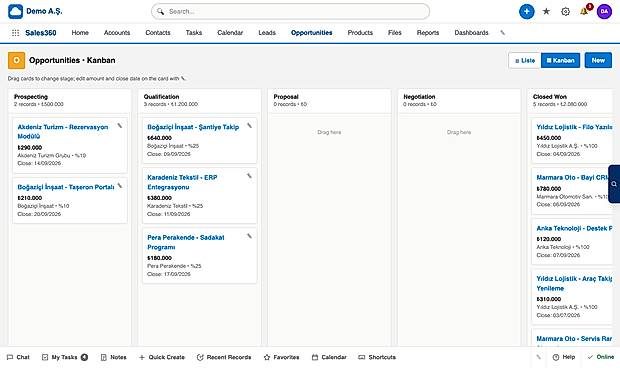Viewport: 620px width, 368px height.
Task: Click in the global Search field
Action: pos(291,11)
